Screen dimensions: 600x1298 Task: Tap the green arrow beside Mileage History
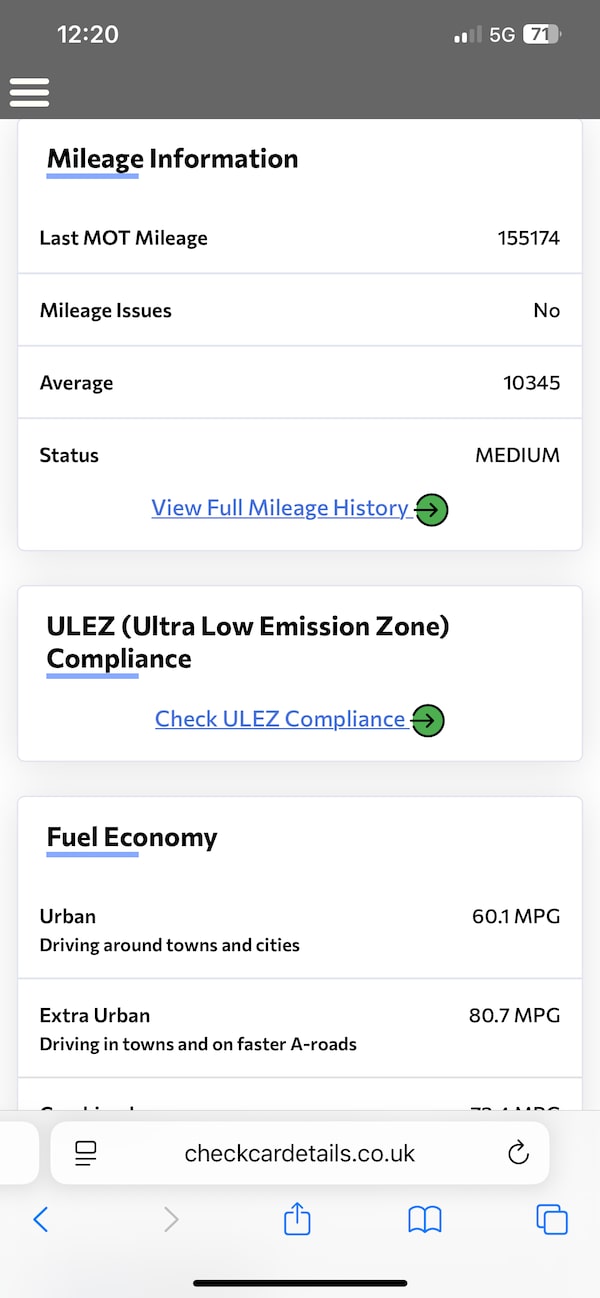click(431, 510)
